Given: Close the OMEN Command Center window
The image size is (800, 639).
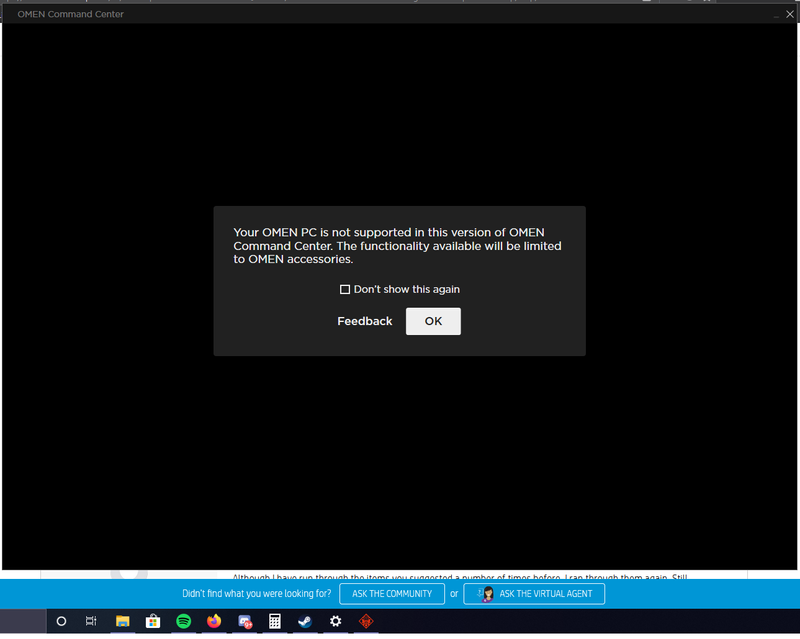Looking at the screenshot, I should 790,14.
